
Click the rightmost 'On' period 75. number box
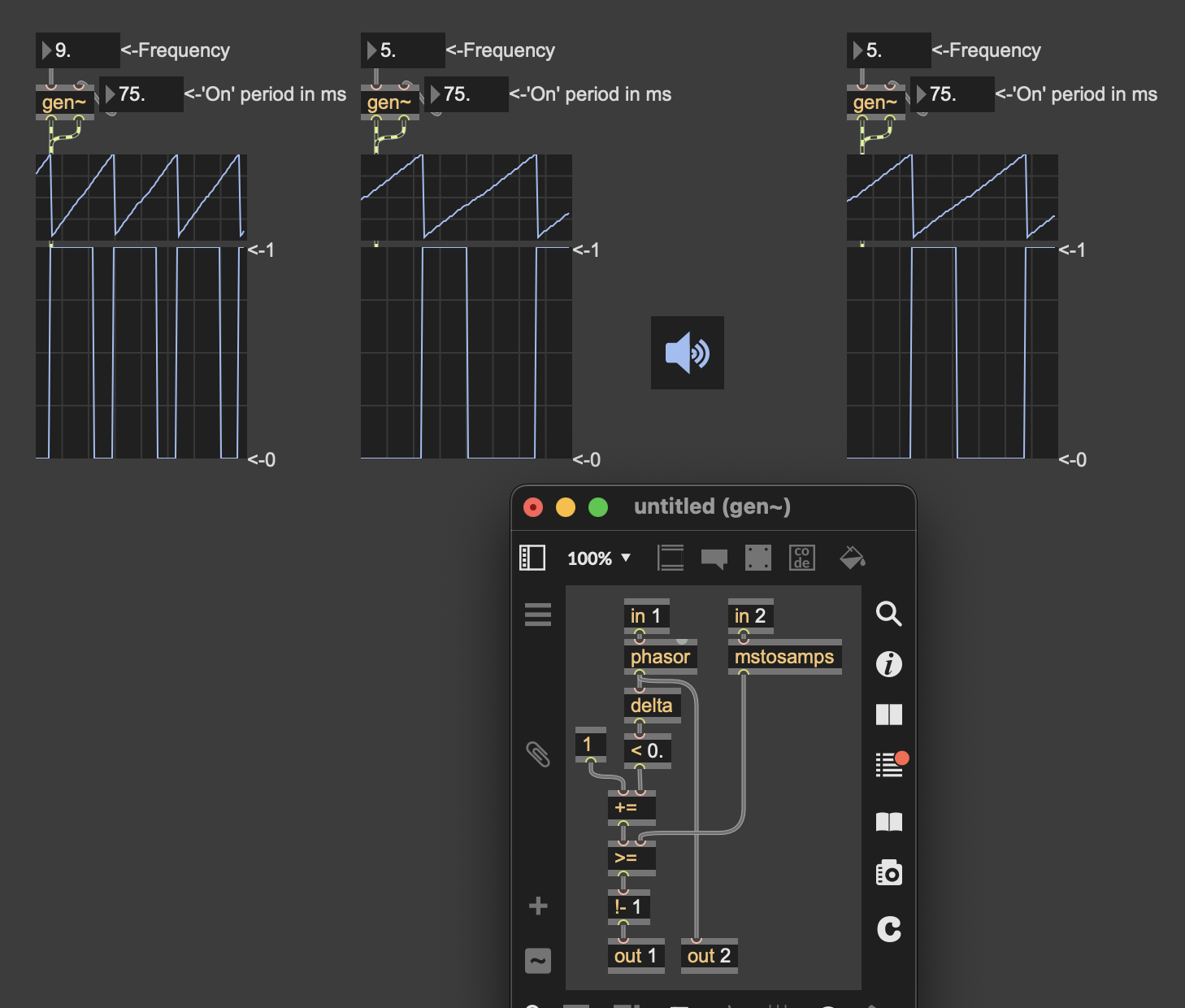[952, 94]
